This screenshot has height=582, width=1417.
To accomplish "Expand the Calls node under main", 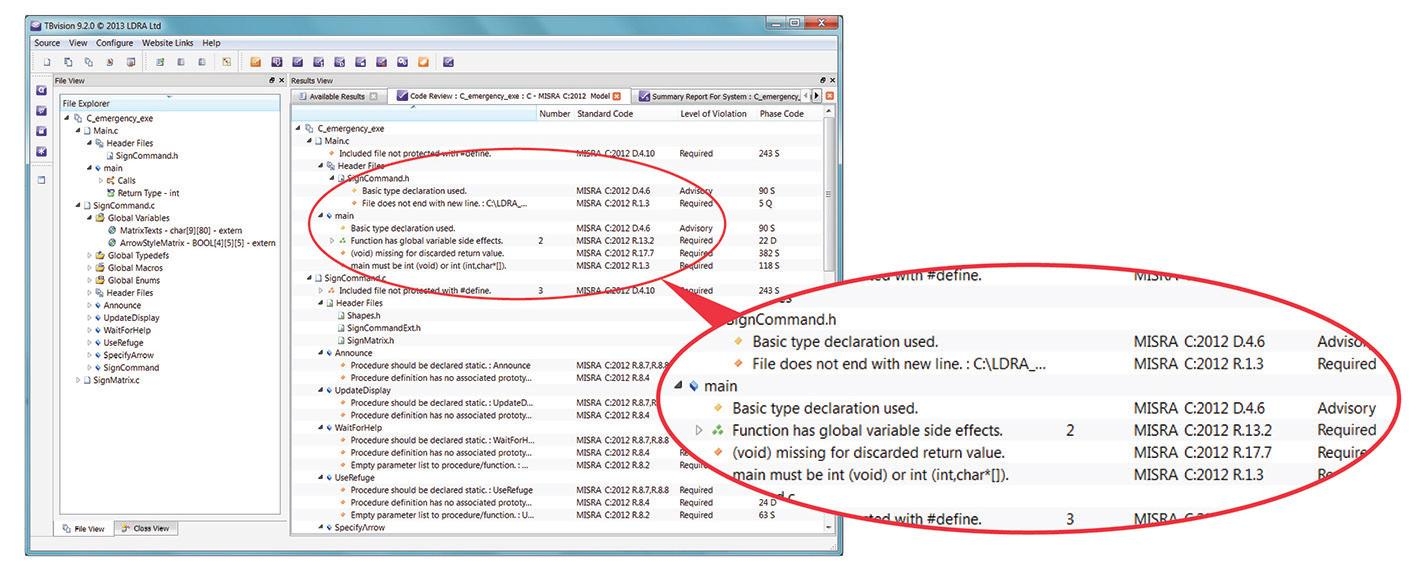I will (100, 181).
